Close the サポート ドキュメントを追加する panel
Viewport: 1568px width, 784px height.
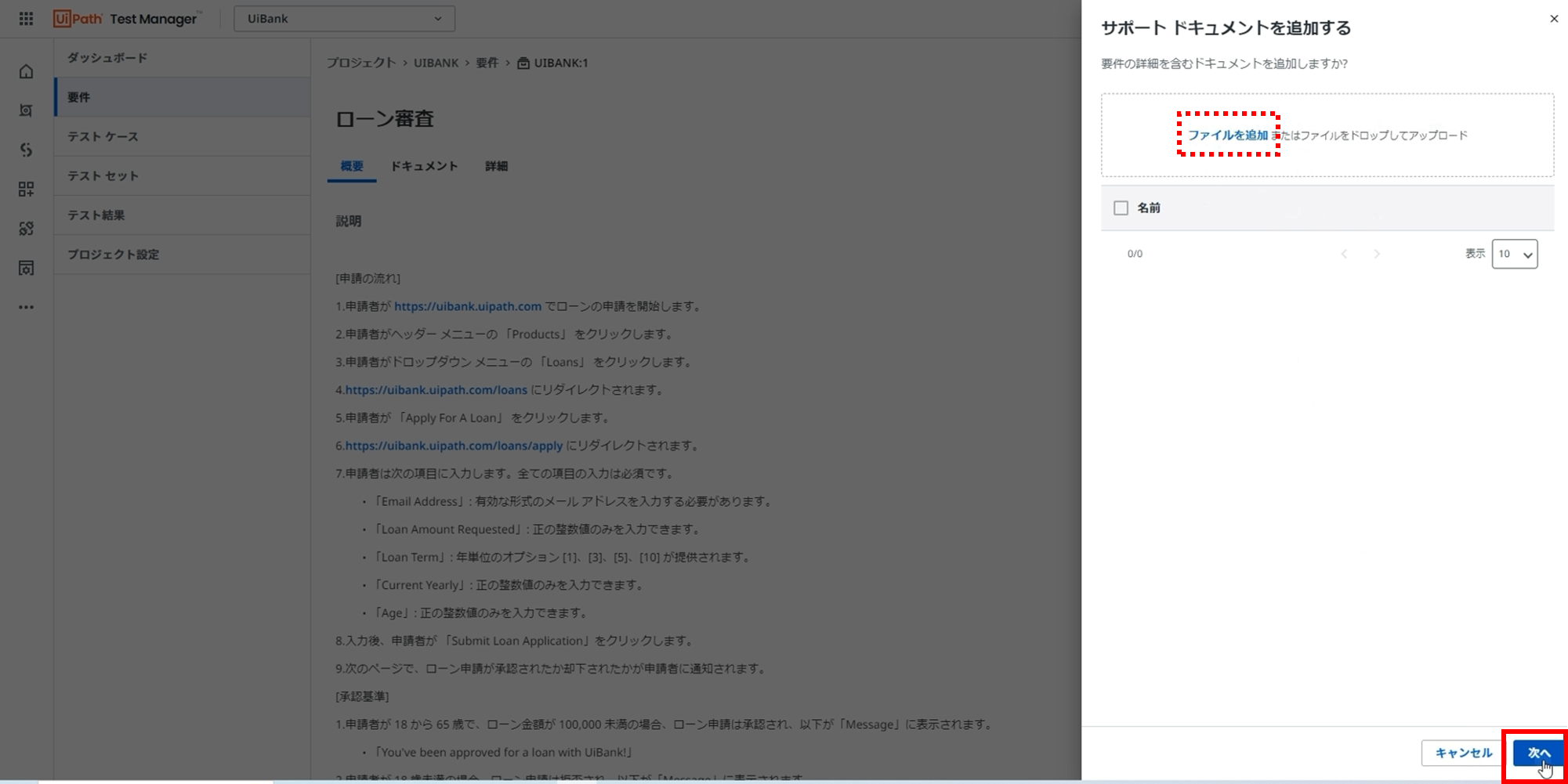(1554, 19)
